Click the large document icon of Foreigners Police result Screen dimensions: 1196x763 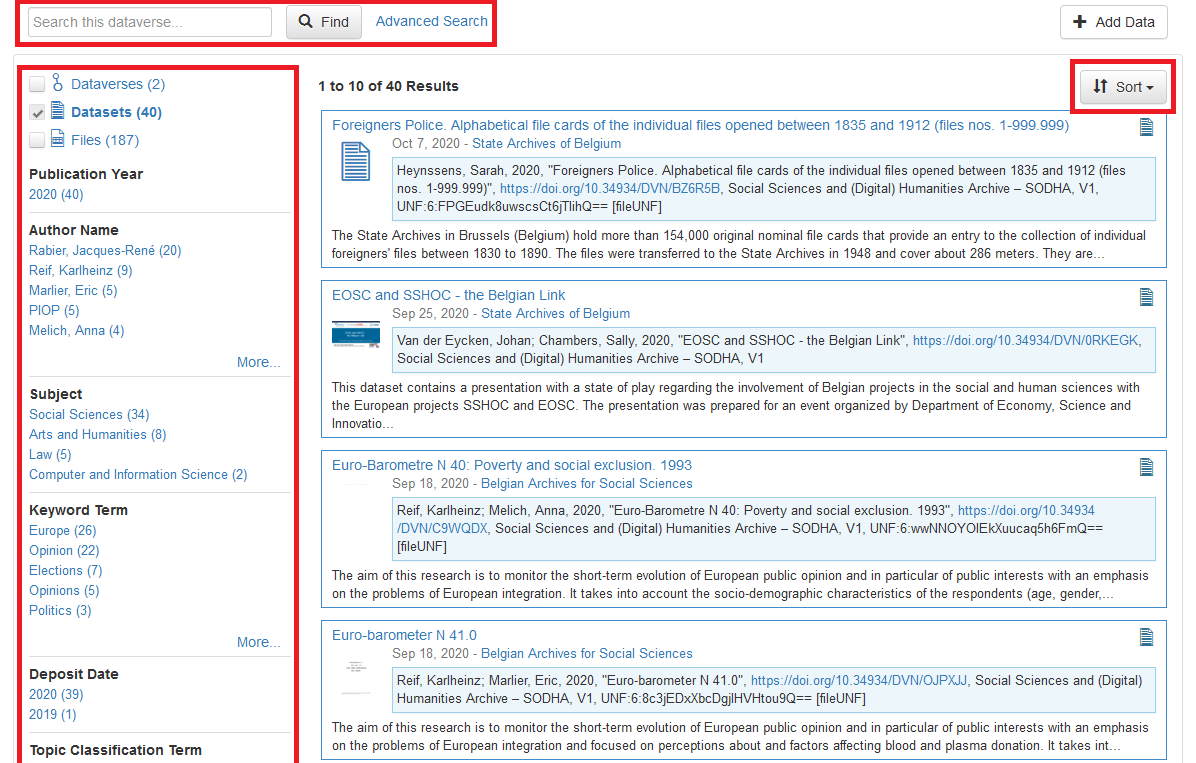click(x=355, y=162)
